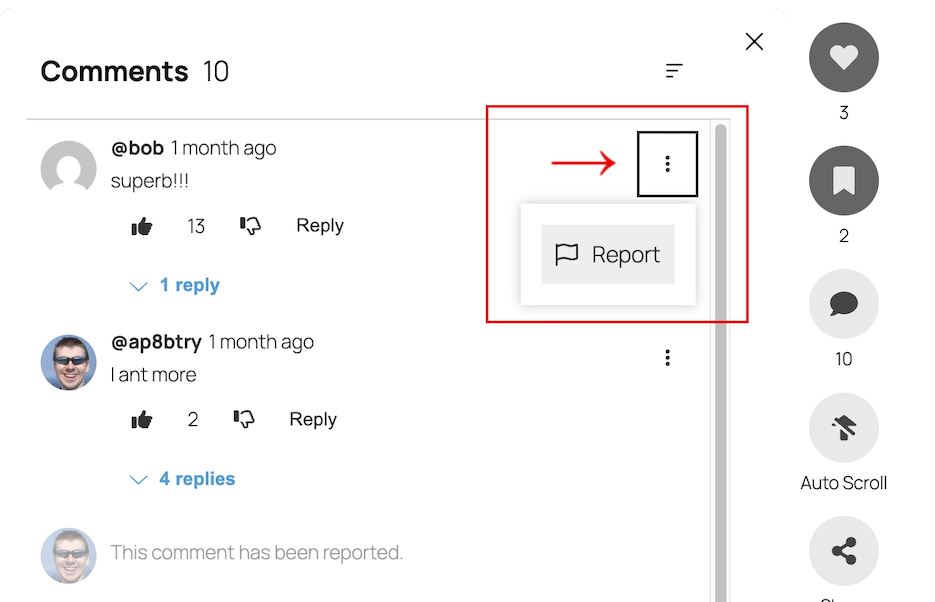Click the comments panel scrollbar
Viewport: 935px width, 602px height.
(720, 350)
